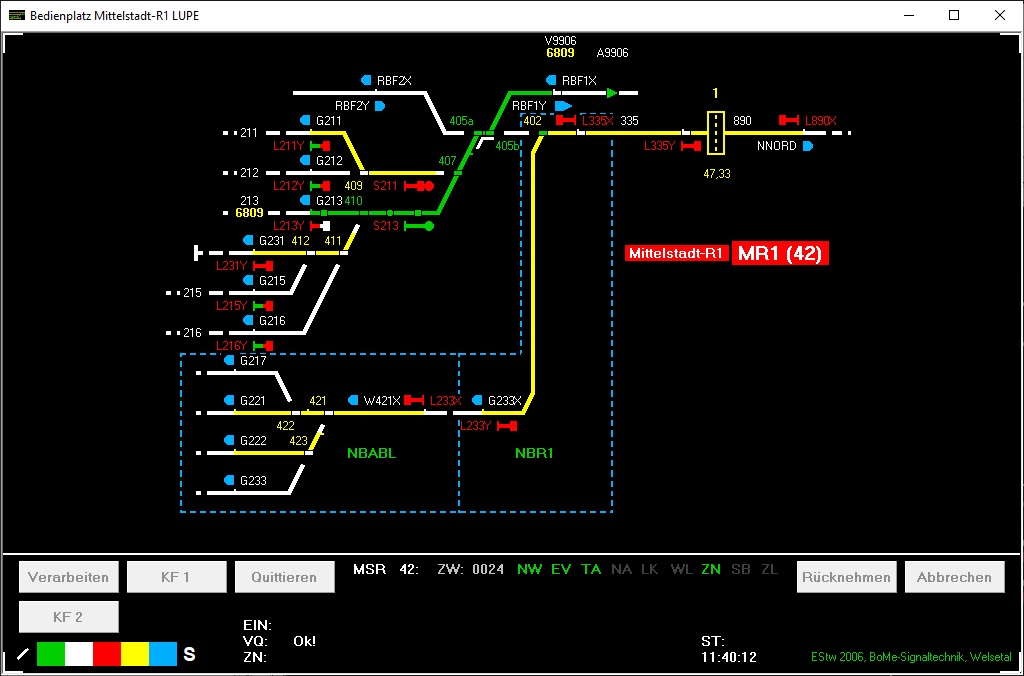1024x676 pixels.
Task: Pick the yellow color swatch
Action: [x=135, y=655]
